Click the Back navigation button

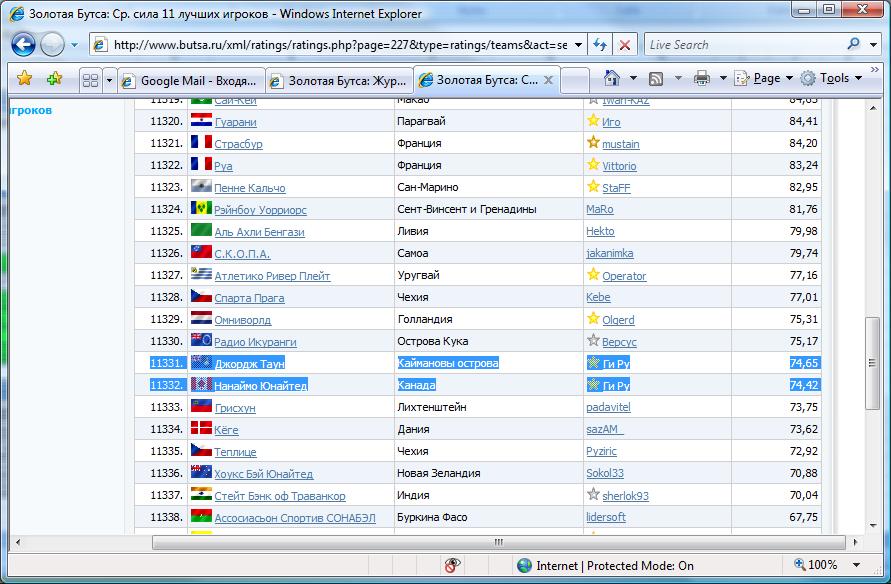(x=24, y=45)
